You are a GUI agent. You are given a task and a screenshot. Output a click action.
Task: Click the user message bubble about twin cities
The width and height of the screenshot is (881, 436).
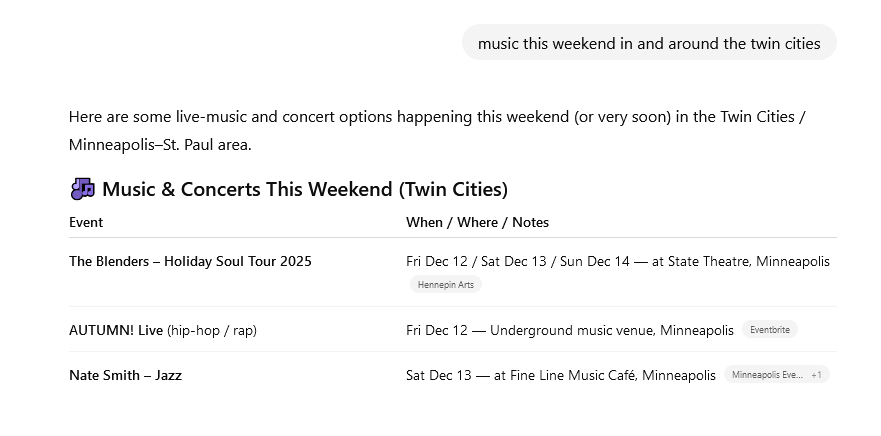[648, 43]
